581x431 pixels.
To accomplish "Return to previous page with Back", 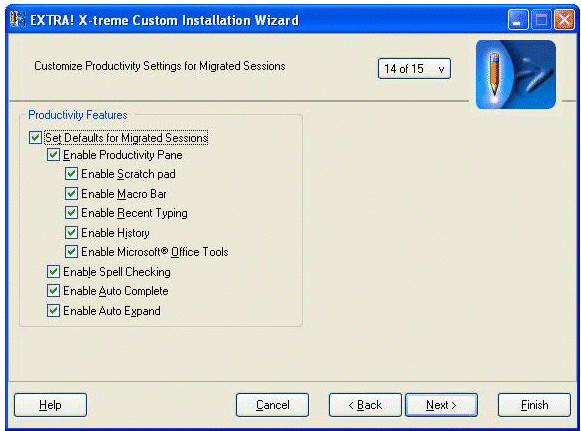I will click(x=365, y=405).
